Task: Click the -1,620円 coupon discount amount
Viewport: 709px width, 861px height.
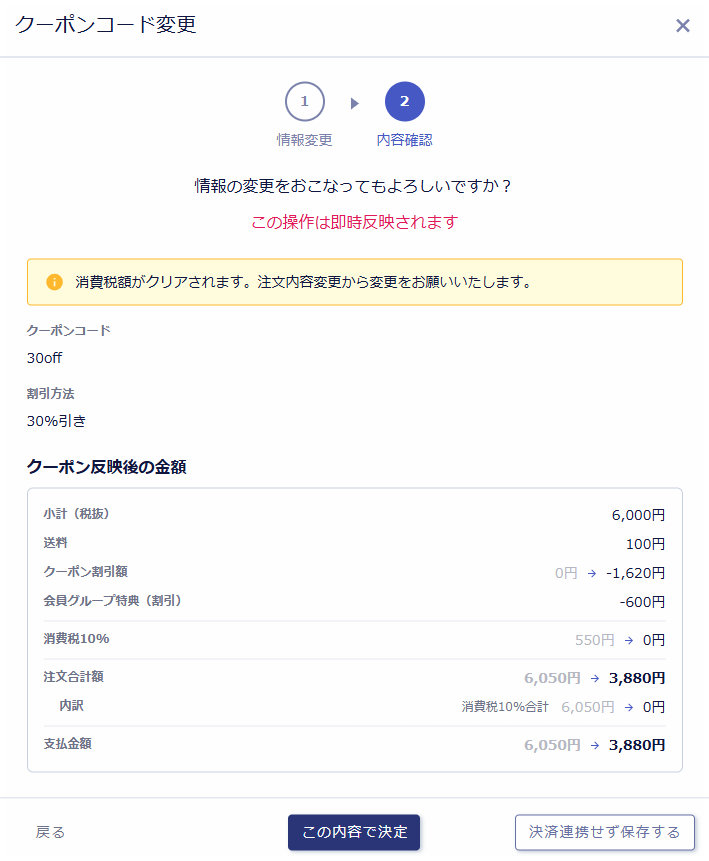Action: pos(634,573)
